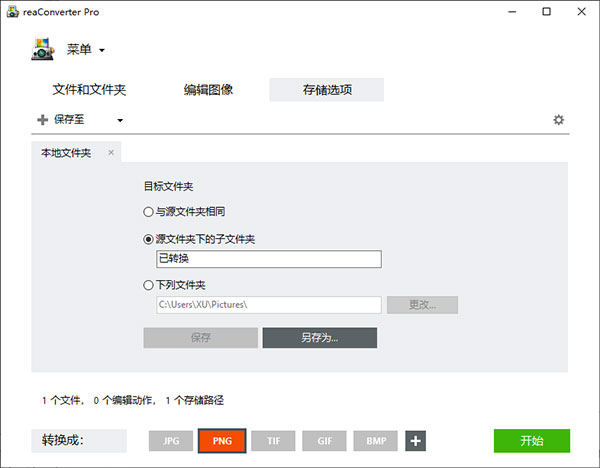
Task: Open the settings gear icon
Action: click(558, 120)
